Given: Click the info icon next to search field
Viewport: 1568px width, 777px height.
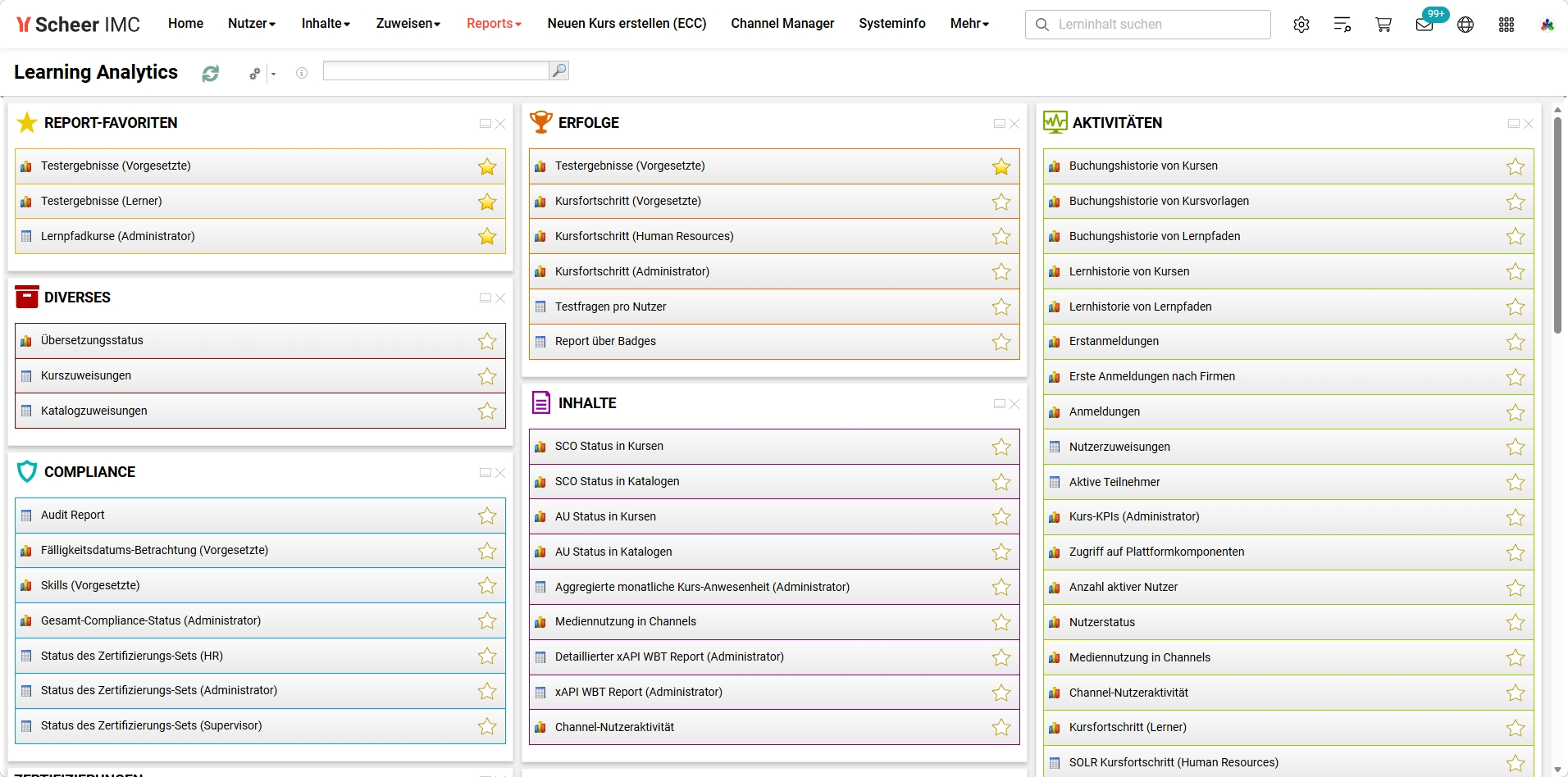Looking at the screenshot, I should tap(302, 73).
